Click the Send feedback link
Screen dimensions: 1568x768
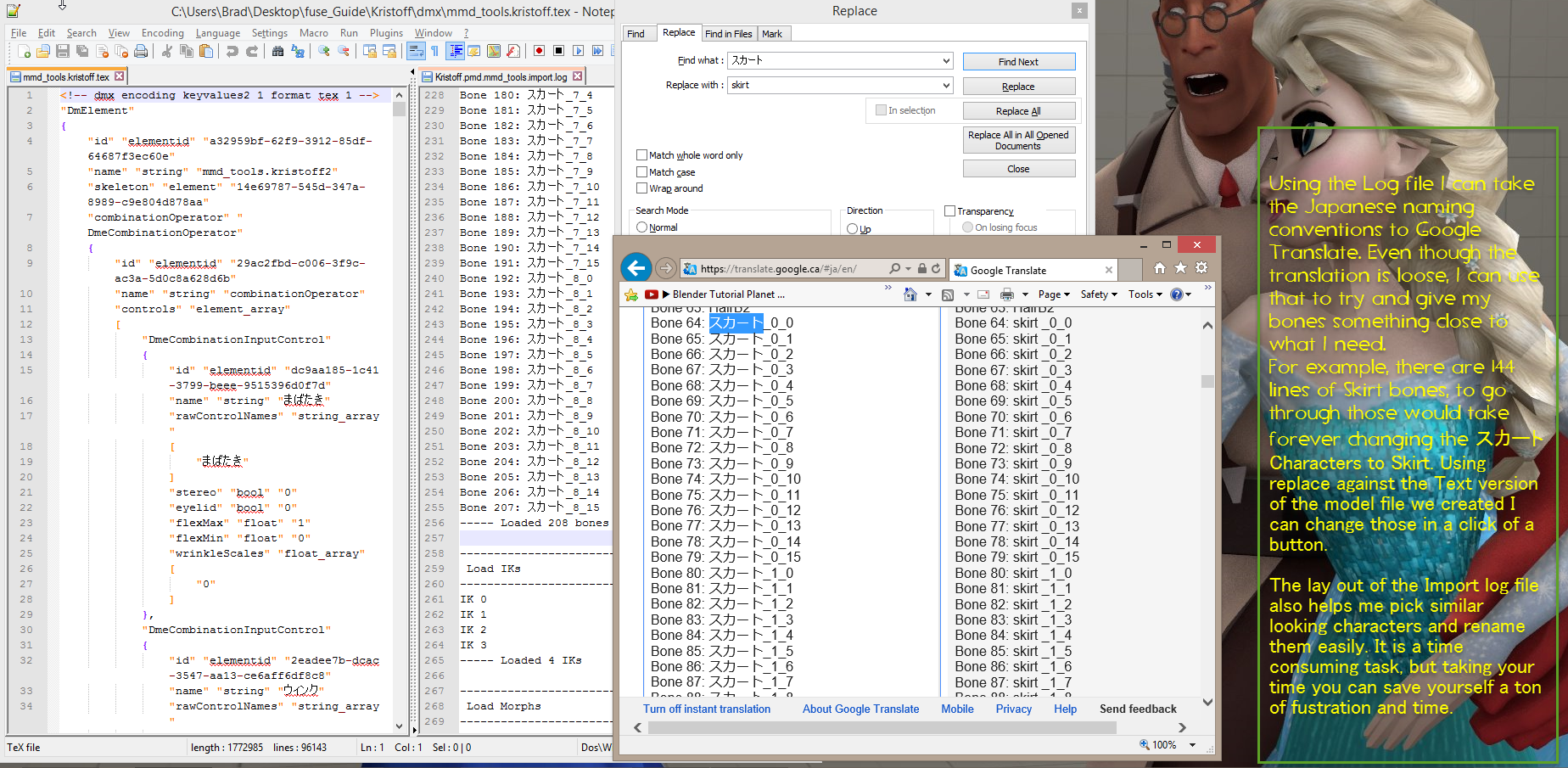[1138, 709]
